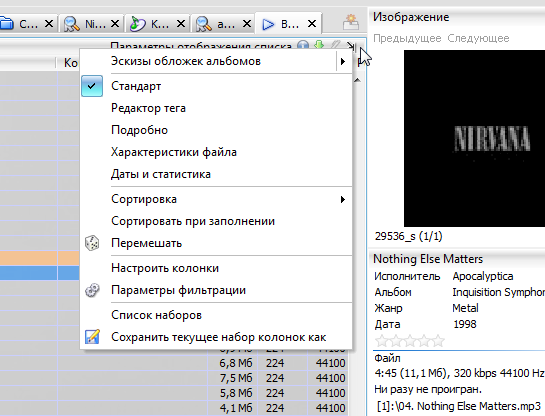Viewport: 545px width, 416px height.
Task: Switch to the Ni... tab
Action: click(x=91, y=24)
